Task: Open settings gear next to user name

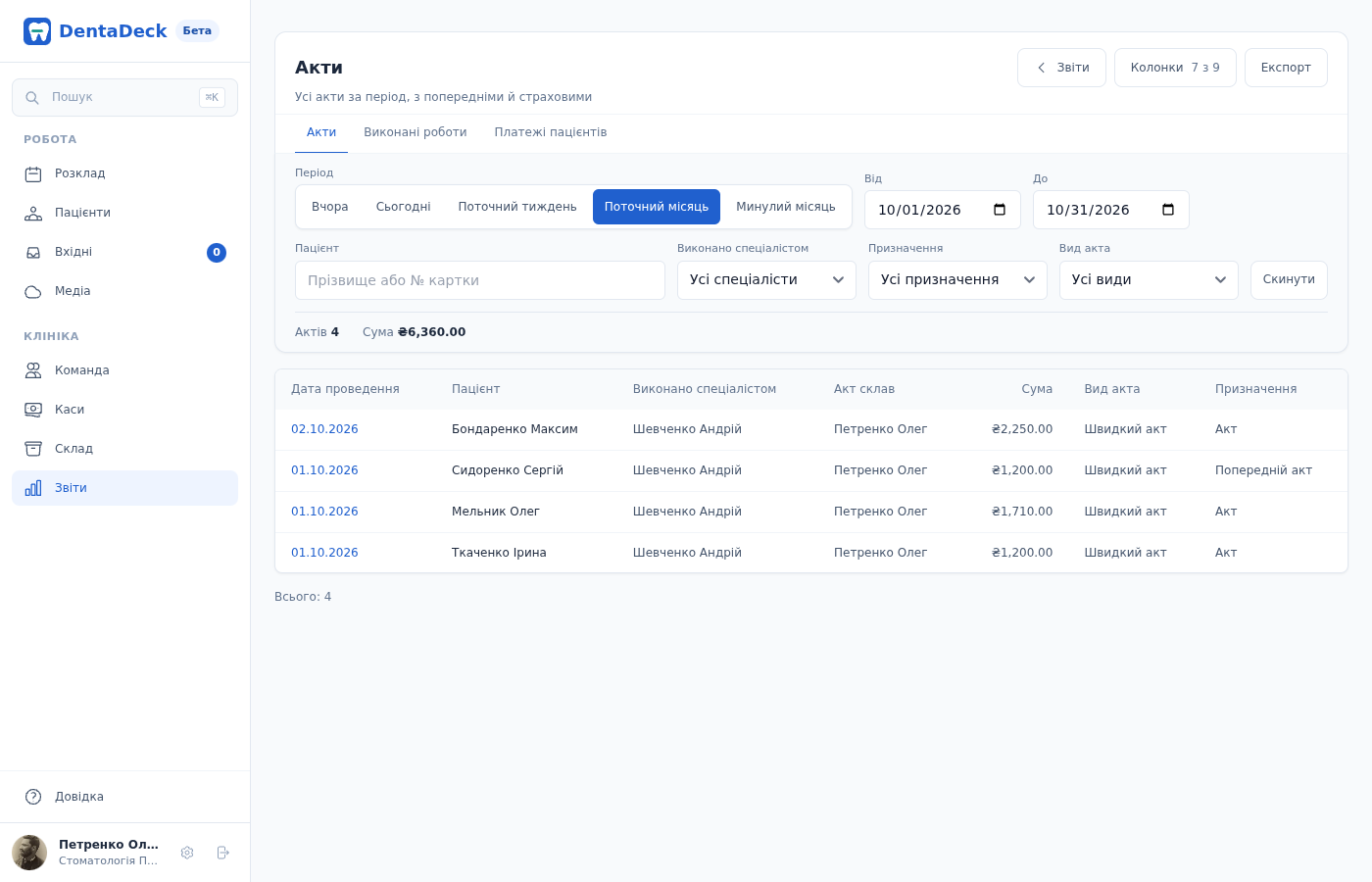Action: tap(187, 853)
